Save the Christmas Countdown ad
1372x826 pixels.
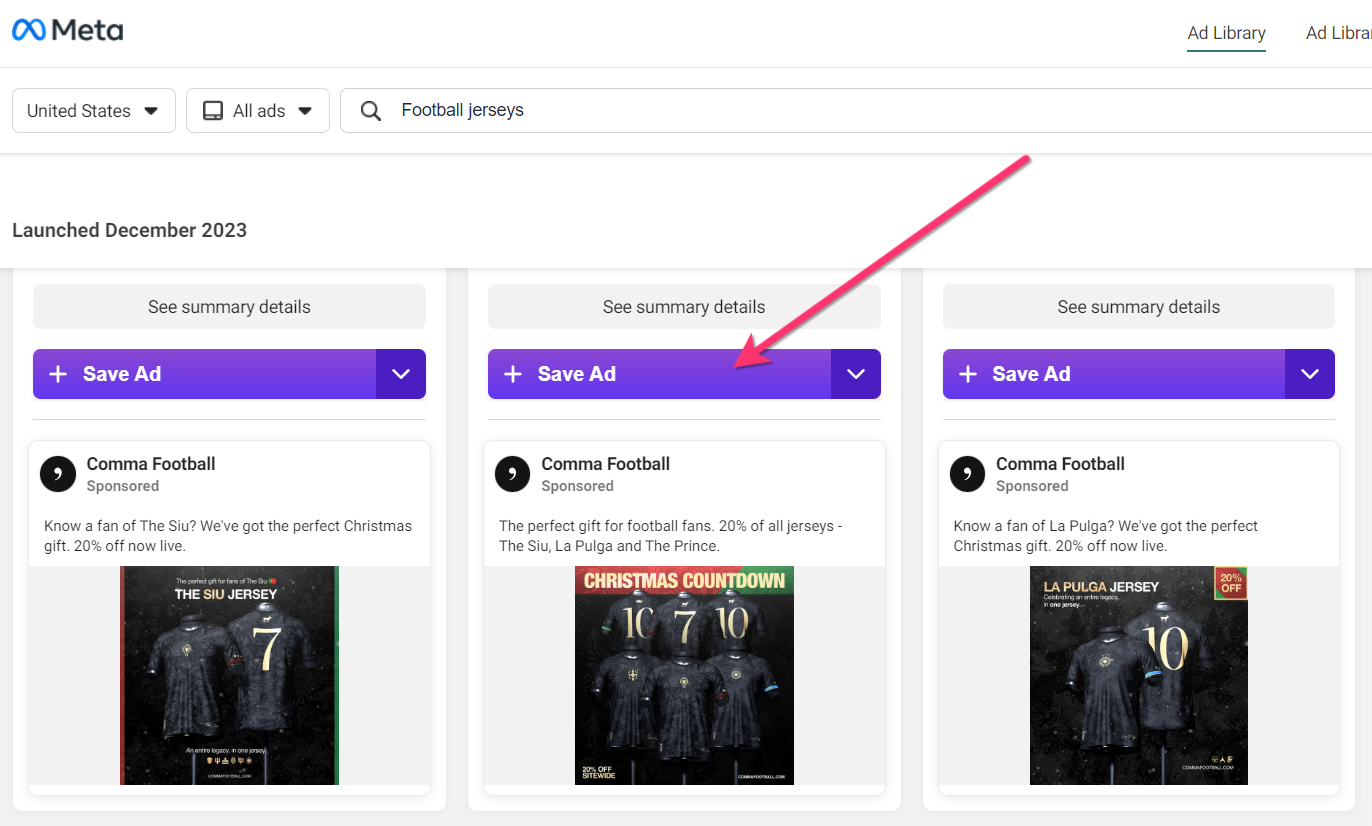point(660,374)
